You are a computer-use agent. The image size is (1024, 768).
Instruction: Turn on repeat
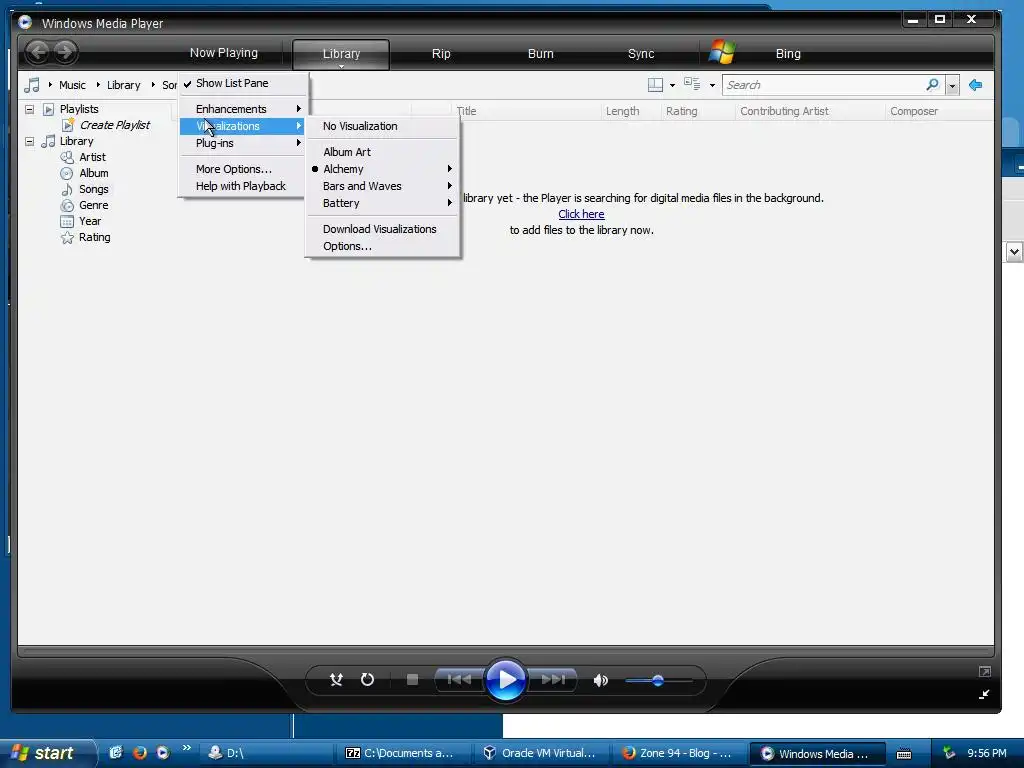click(368, 680)
